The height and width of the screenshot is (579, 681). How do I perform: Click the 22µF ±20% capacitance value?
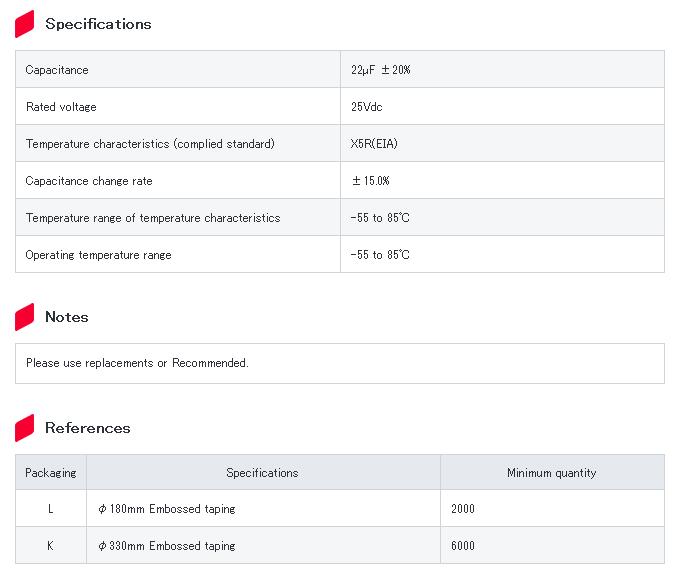point(381,70)
